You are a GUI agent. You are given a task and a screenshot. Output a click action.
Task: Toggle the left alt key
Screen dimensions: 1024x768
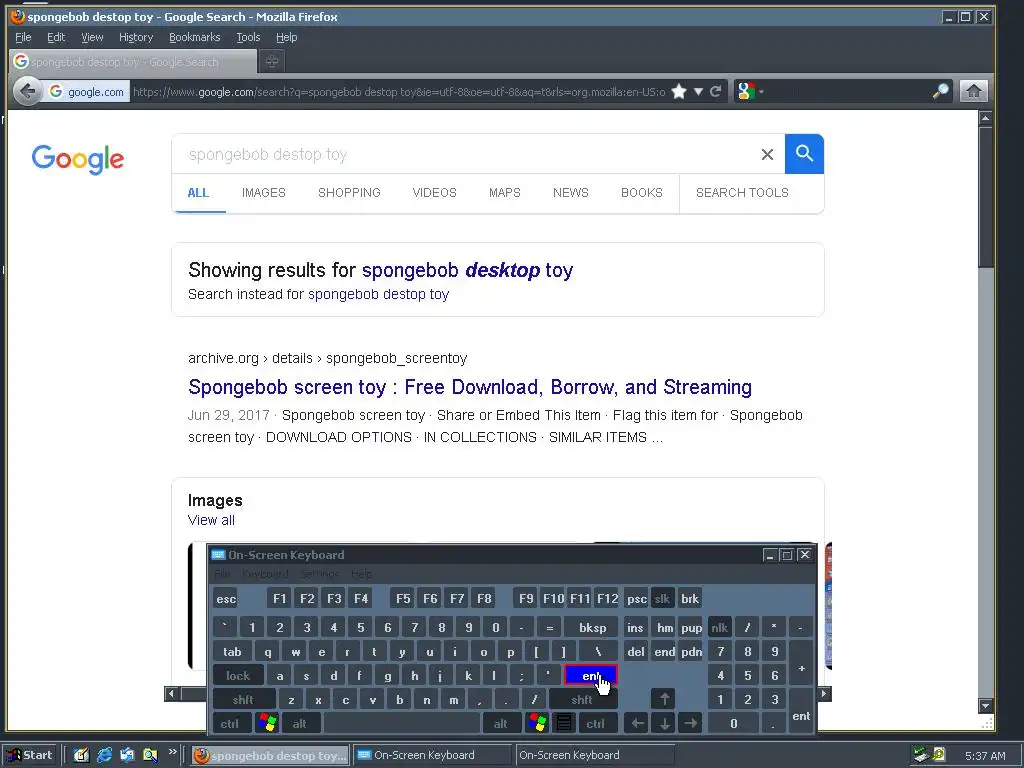pyautogui.click(x=300, y=723)
